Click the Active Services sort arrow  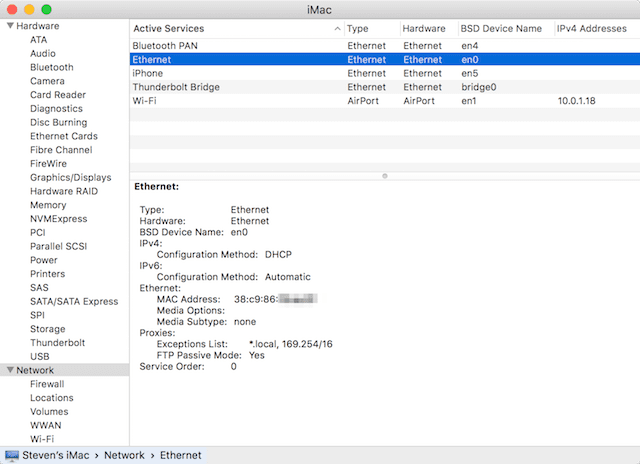click(x=335, y=29)
